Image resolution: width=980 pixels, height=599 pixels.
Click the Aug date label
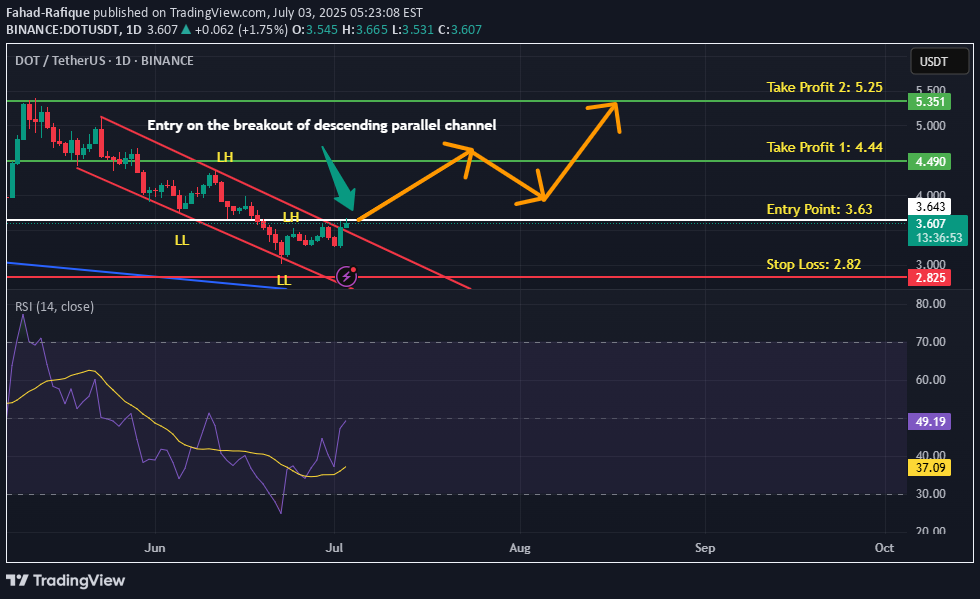519,548
